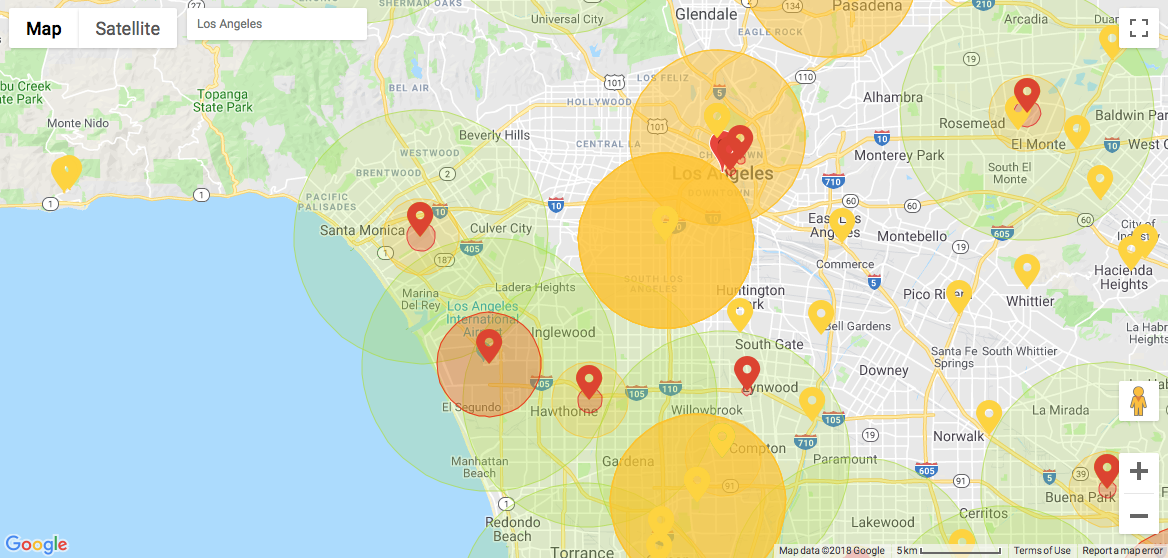Toggle fullscreen map view
Image resolution: width=1168 pixels, height=559 pixels.
[1138, 28]
